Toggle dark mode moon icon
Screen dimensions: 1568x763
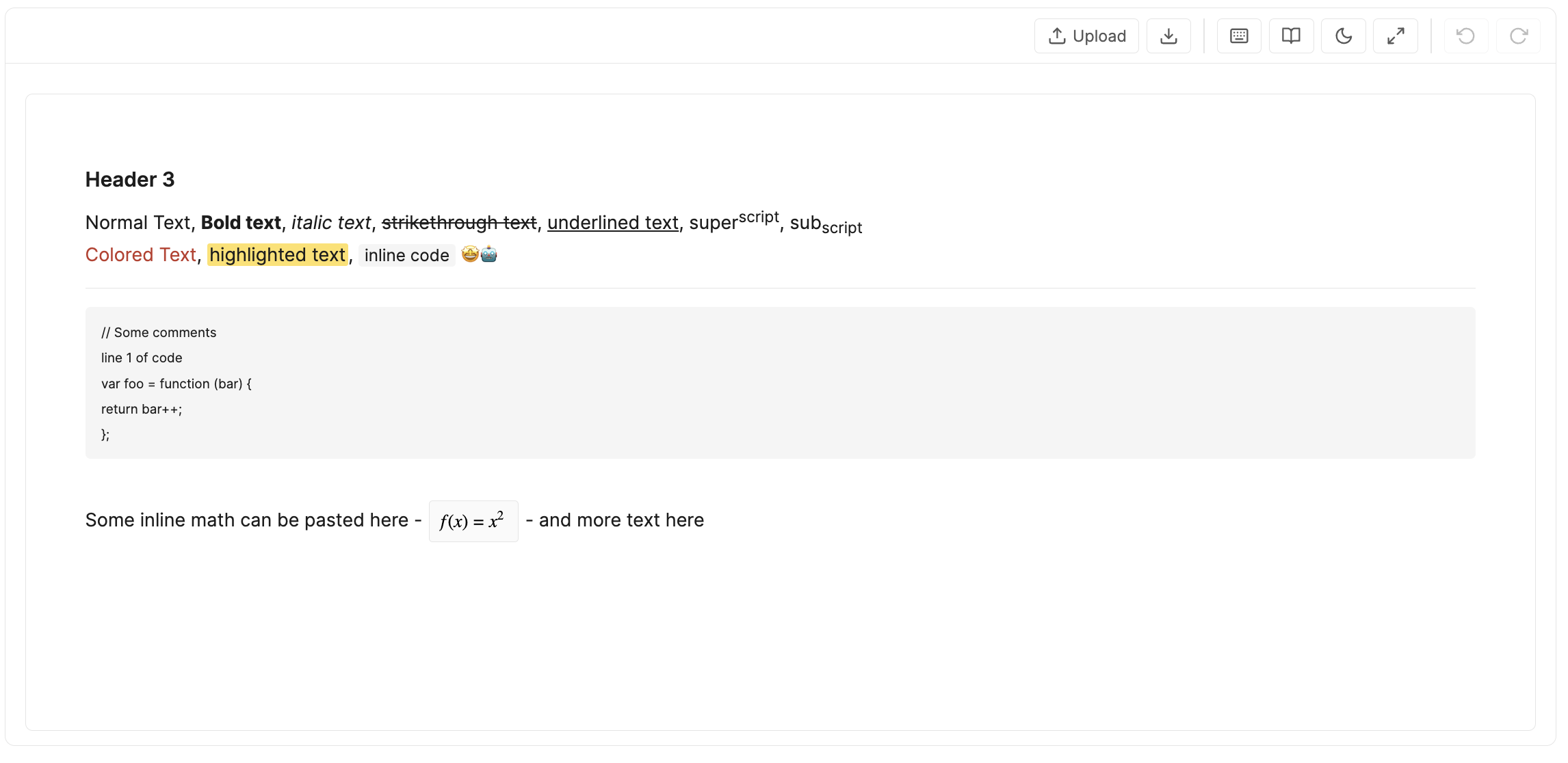pos(1344,36)
